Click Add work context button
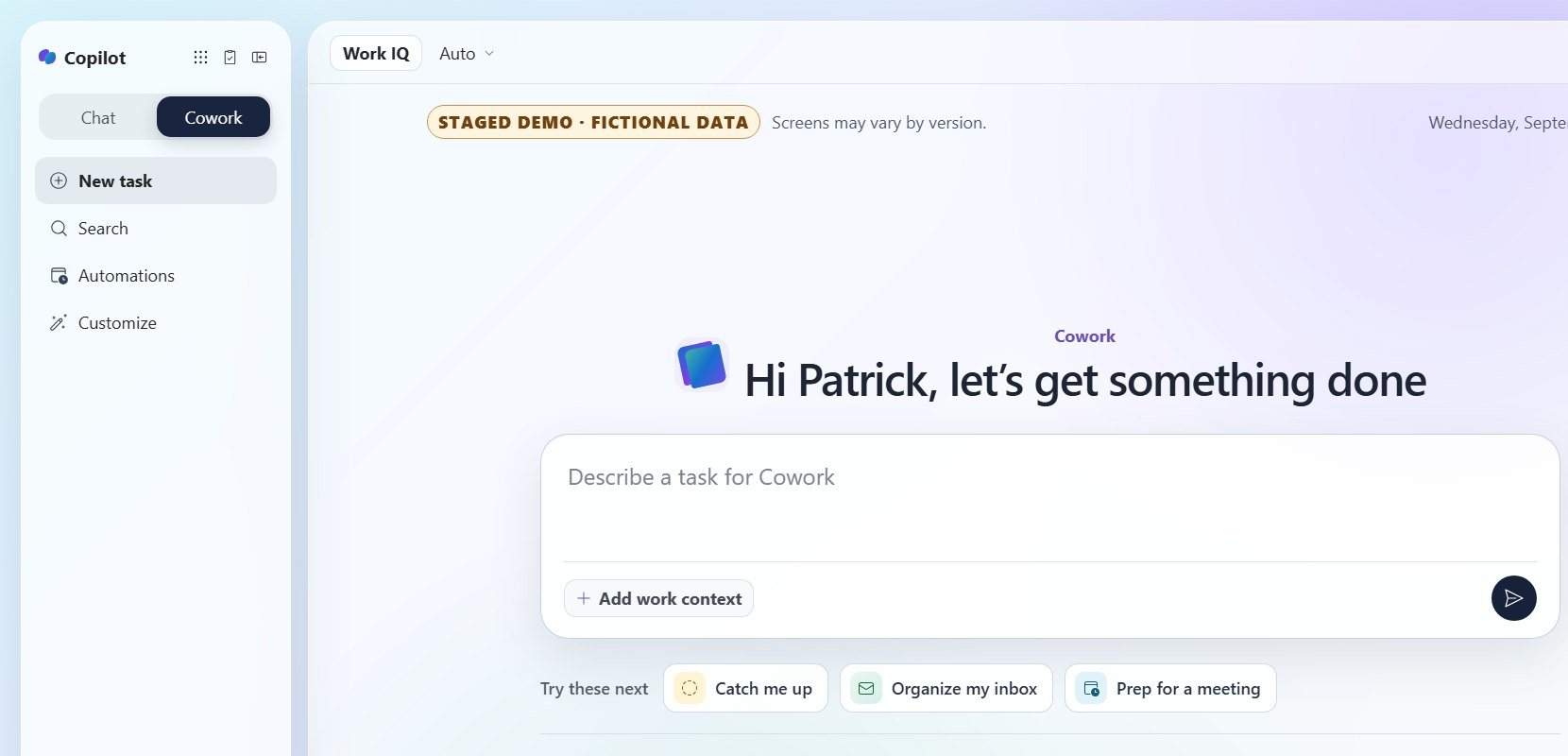Viewport: 1568px width, 756px height. tap(658, 598)
